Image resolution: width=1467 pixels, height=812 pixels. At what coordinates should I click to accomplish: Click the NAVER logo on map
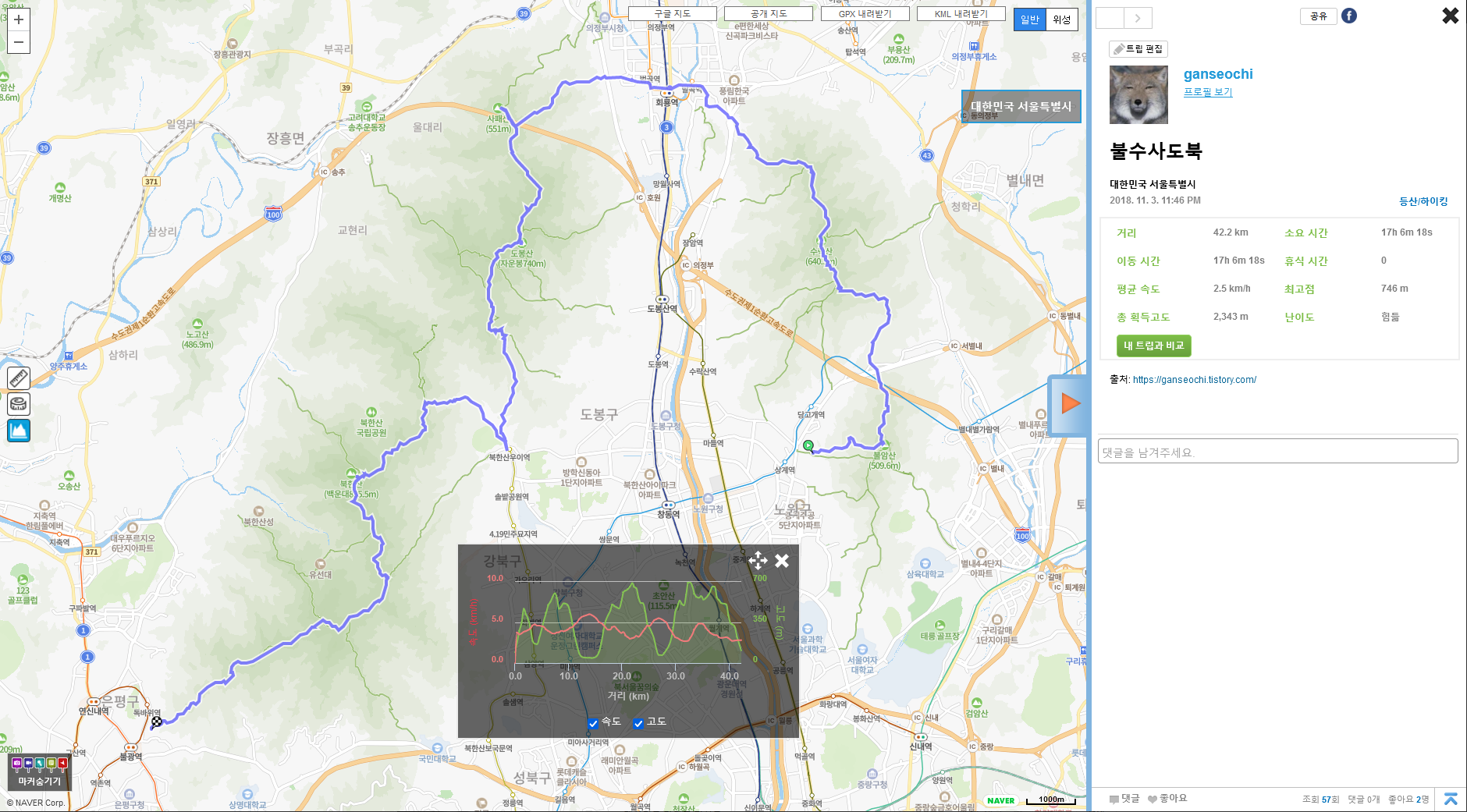click(x=1001, y=800)
